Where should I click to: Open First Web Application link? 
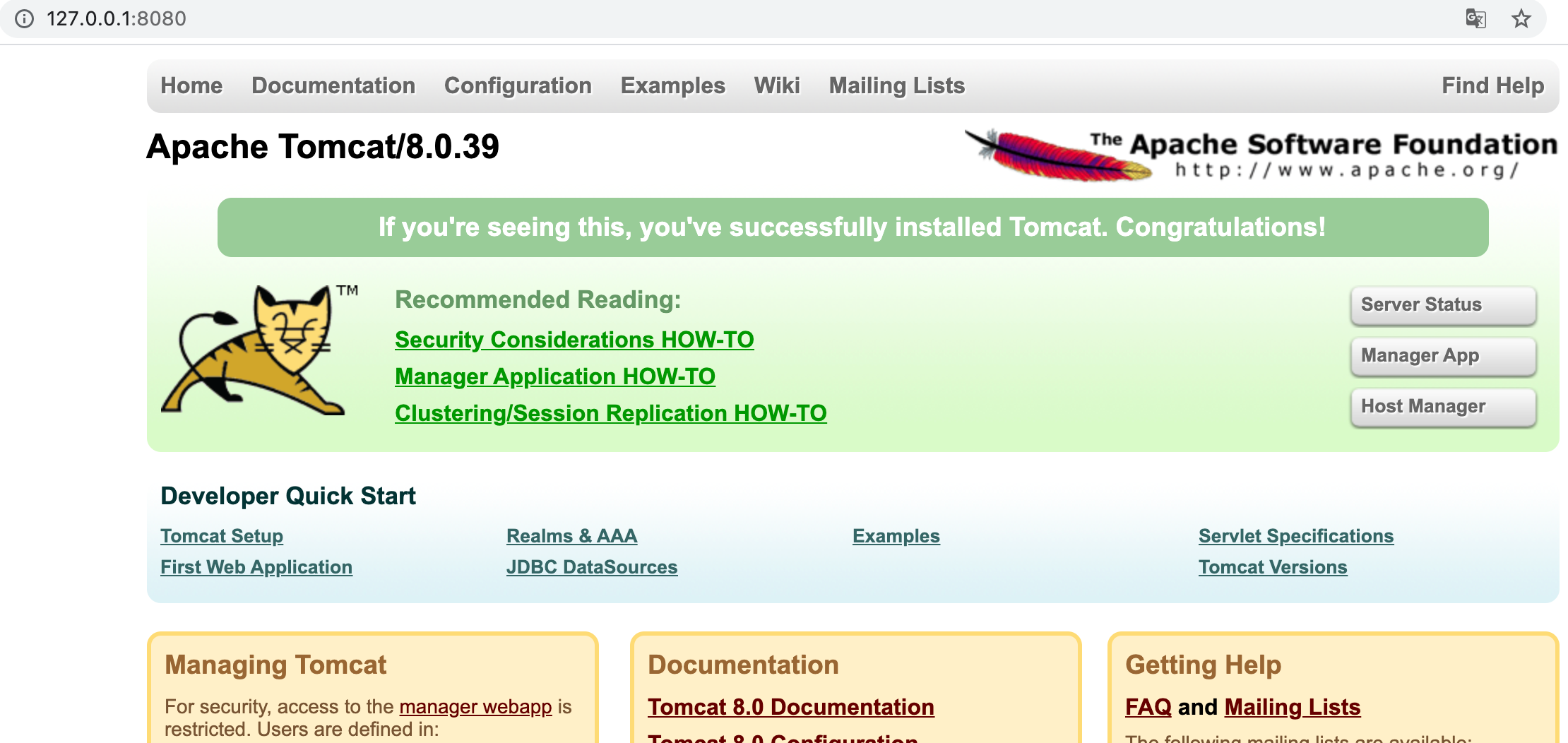click(256, 567)
